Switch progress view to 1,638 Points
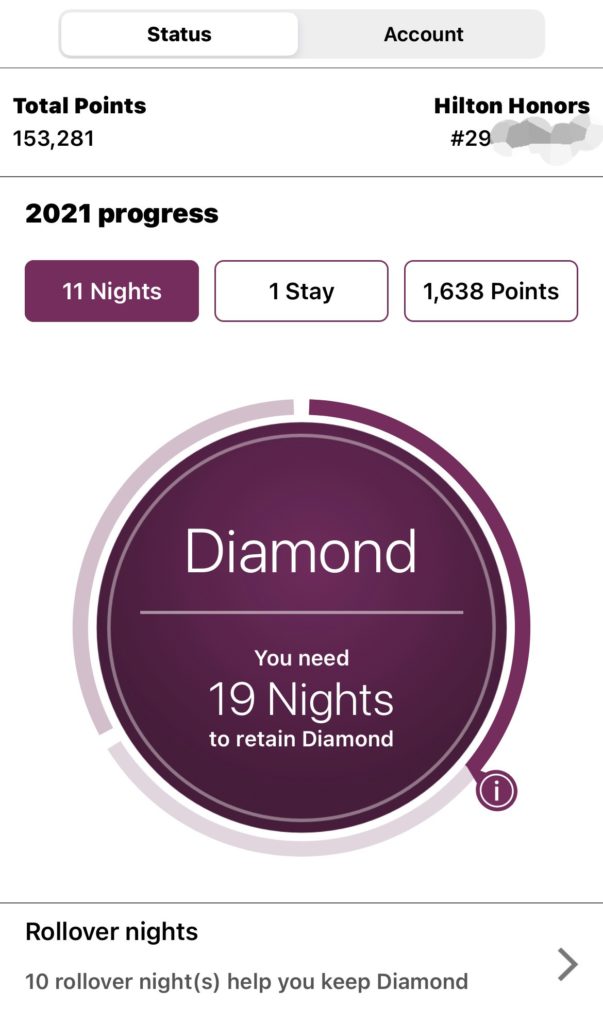Image resolution: width=603 pixels, height=1024 pixels. (491, 291)
